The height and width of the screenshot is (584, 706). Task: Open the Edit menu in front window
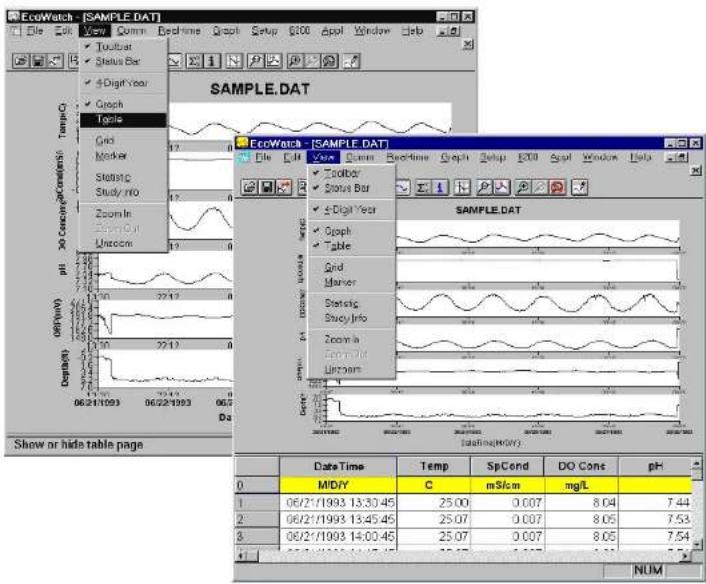pos(292,157)
